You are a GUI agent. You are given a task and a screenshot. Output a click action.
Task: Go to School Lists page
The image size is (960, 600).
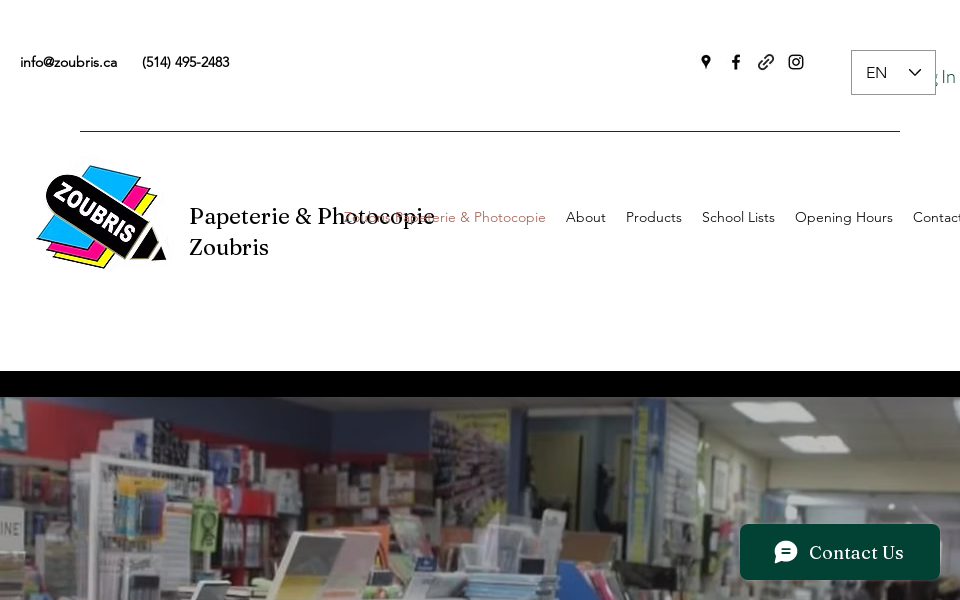tap(738, 217)
